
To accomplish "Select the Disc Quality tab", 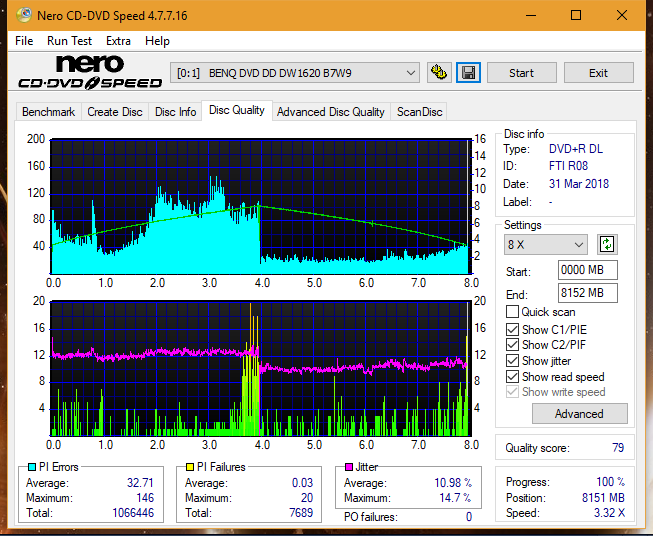I will 237,110.
